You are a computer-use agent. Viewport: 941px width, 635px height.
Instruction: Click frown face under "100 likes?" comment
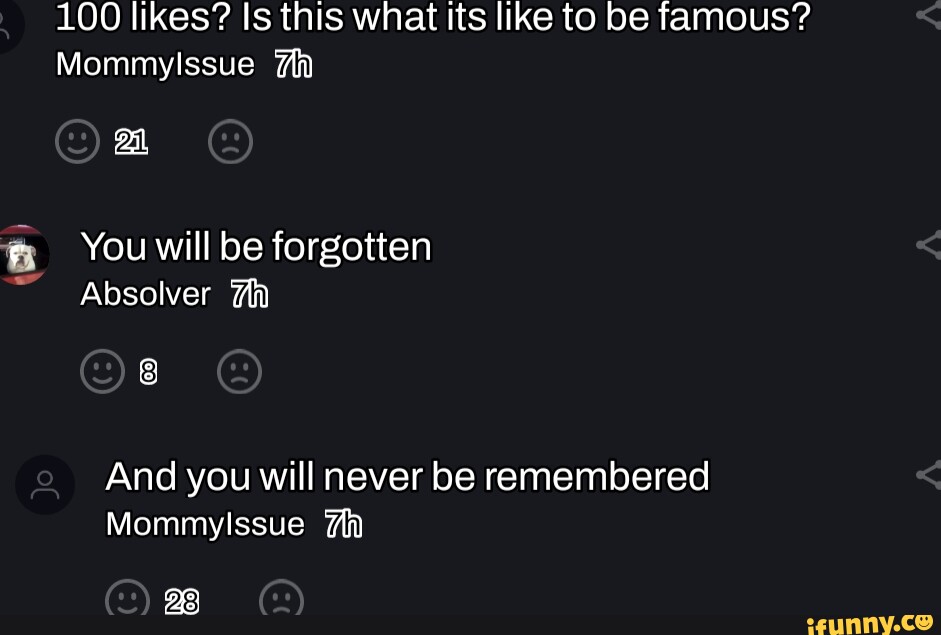click(x=230, y=142)
